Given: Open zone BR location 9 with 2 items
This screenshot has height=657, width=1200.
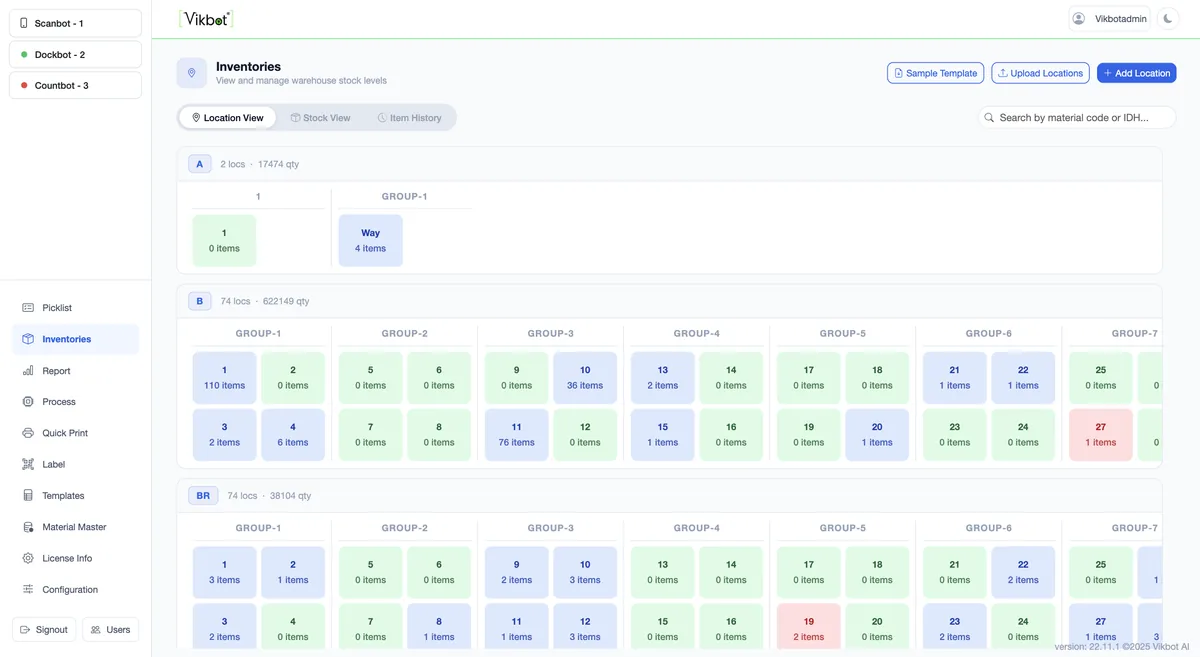Looking at the screenshot, I should [x=517, y=573].
